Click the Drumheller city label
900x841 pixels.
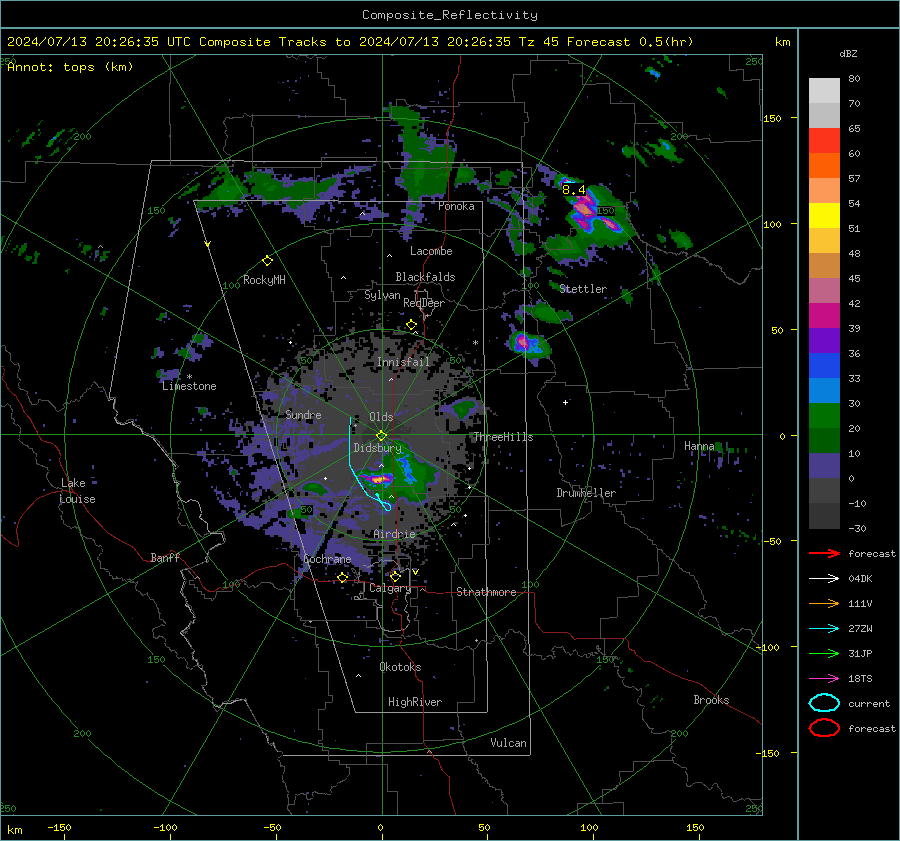pos(586,493)
